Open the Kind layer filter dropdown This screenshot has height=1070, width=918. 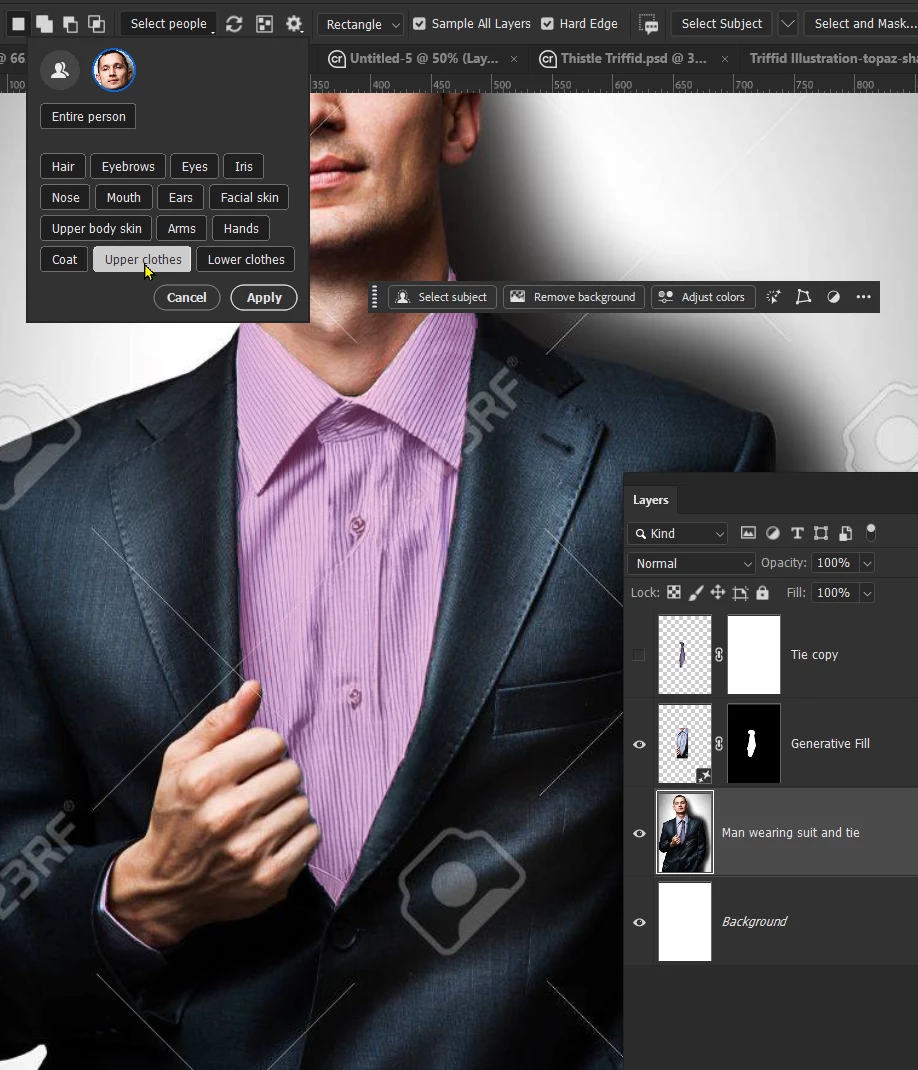677,533
